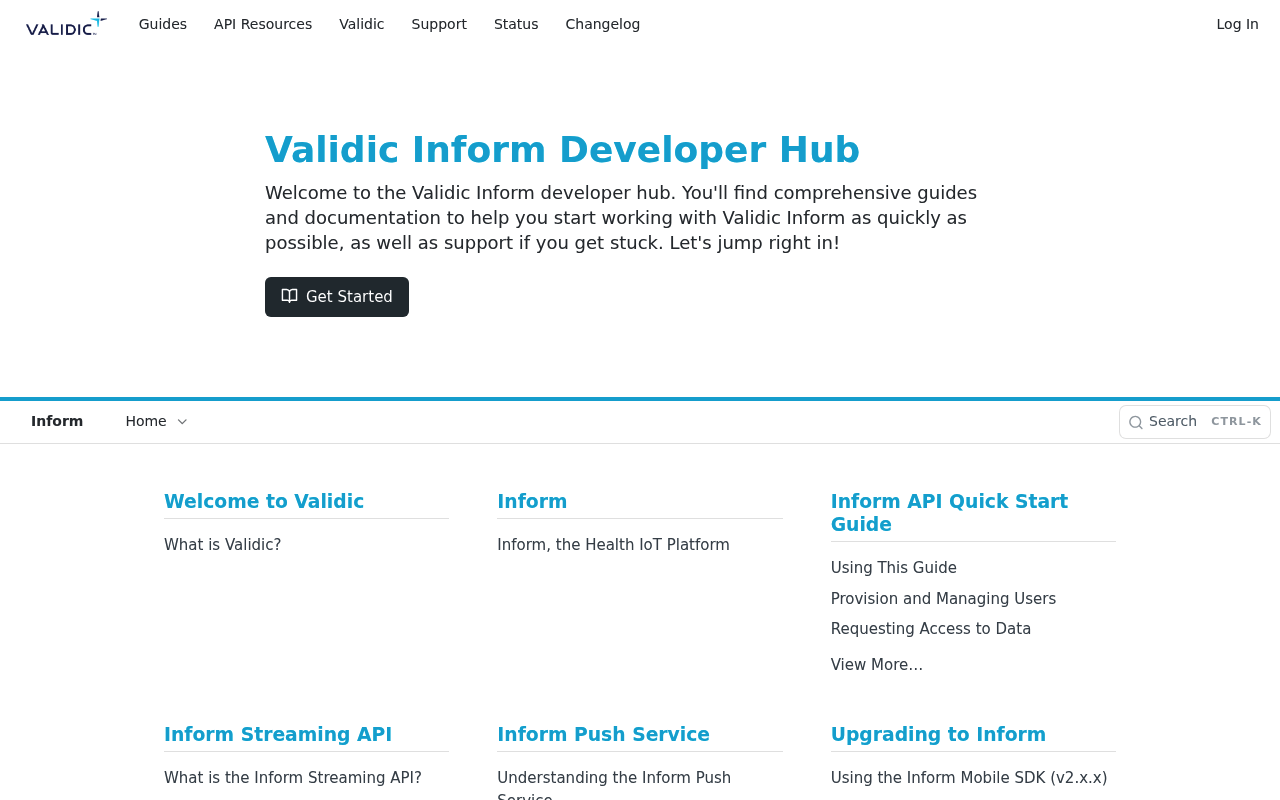The image size is (1280, 800).
Task: Check the Status page
Action: 516,24
